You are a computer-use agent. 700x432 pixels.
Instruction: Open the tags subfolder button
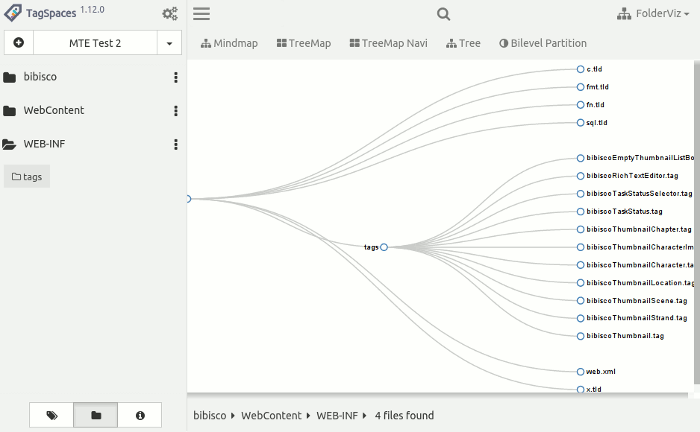[27, 176]
